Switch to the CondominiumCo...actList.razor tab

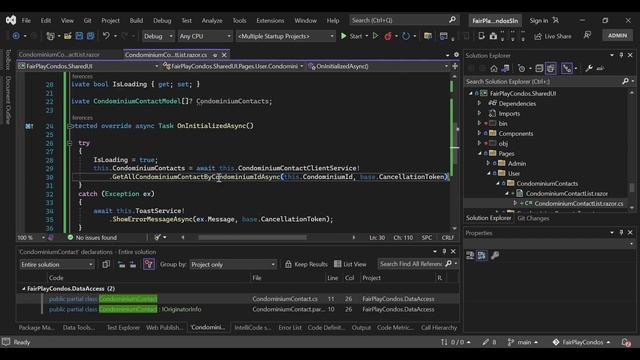[59, 54]
